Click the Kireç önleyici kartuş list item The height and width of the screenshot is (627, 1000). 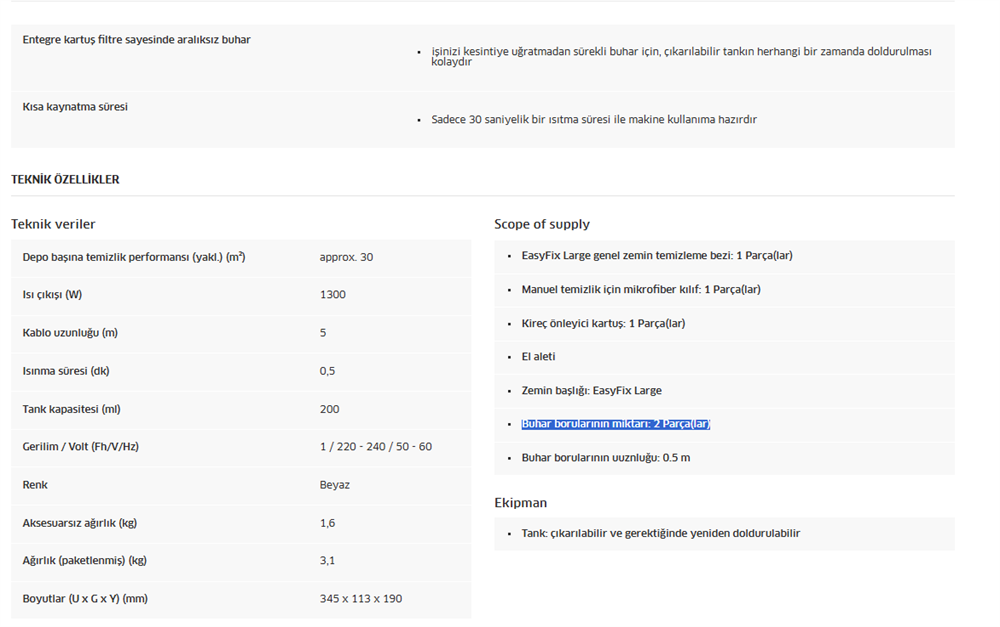603,323
